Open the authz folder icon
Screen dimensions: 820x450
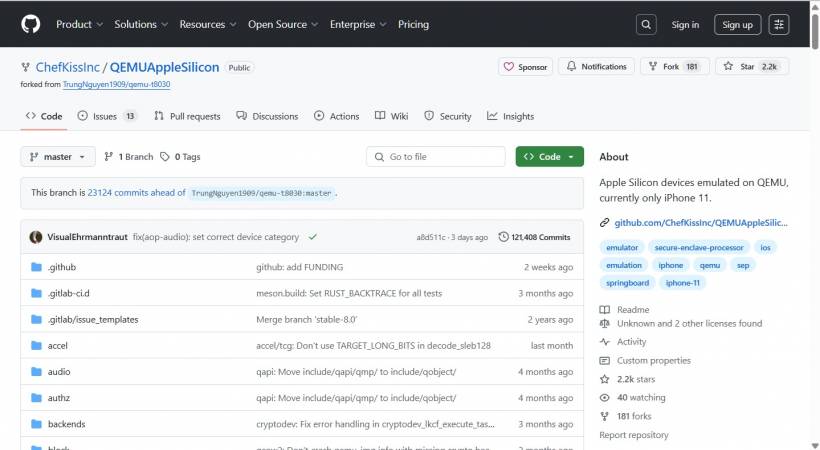point(36,398)
